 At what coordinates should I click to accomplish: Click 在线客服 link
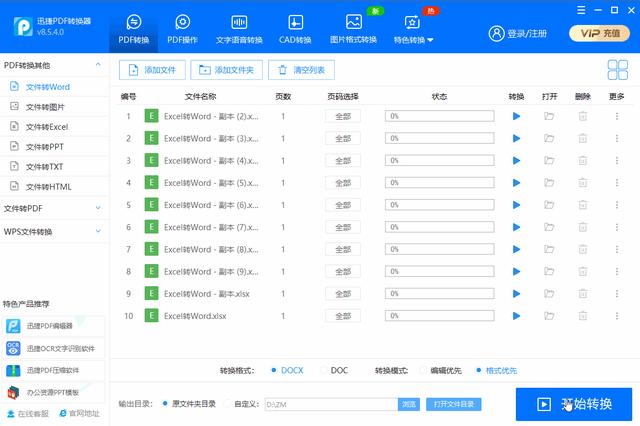tap(28, 414)
